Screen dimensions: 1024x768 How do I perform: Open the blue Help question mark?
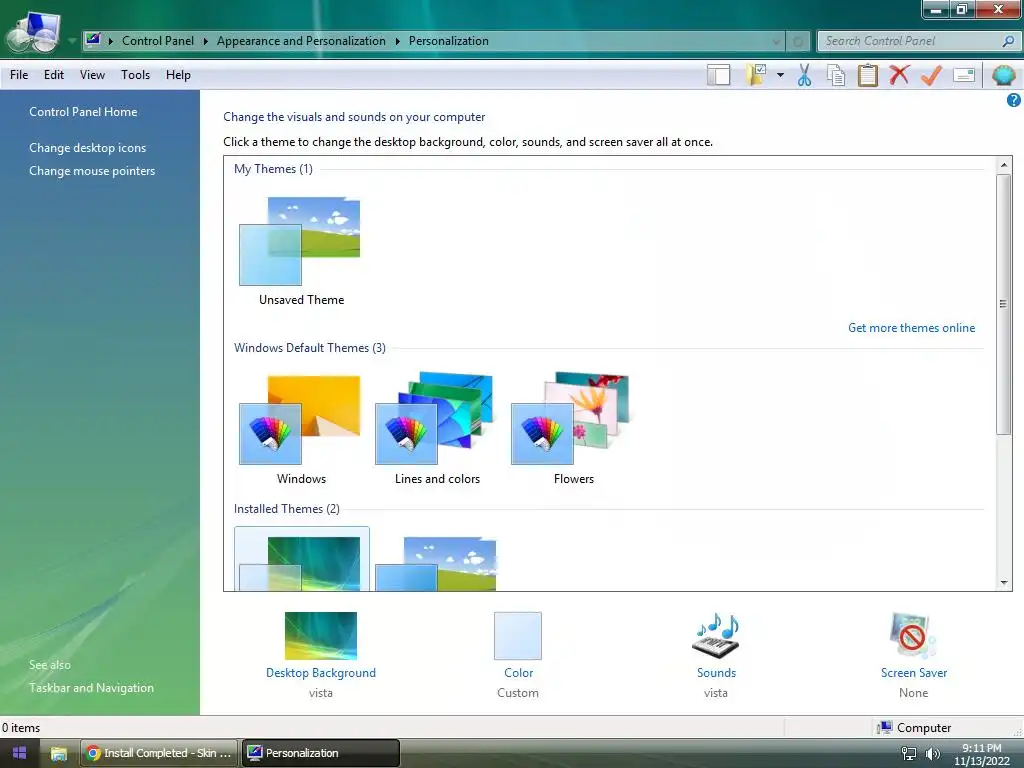(1013, 100)
